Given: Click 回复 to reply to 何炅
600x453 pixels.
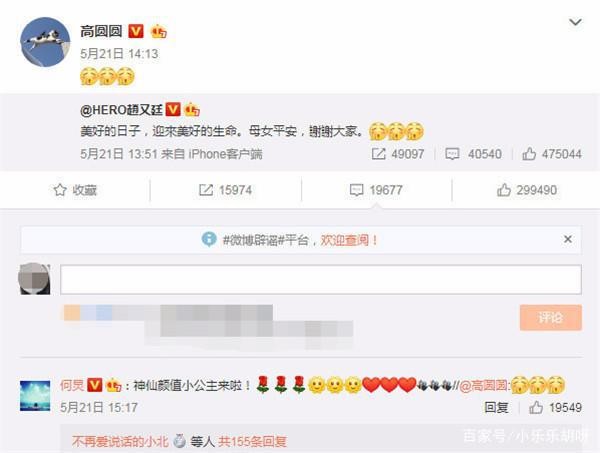Looking at the screenshot, I should [x=496, y=408].
